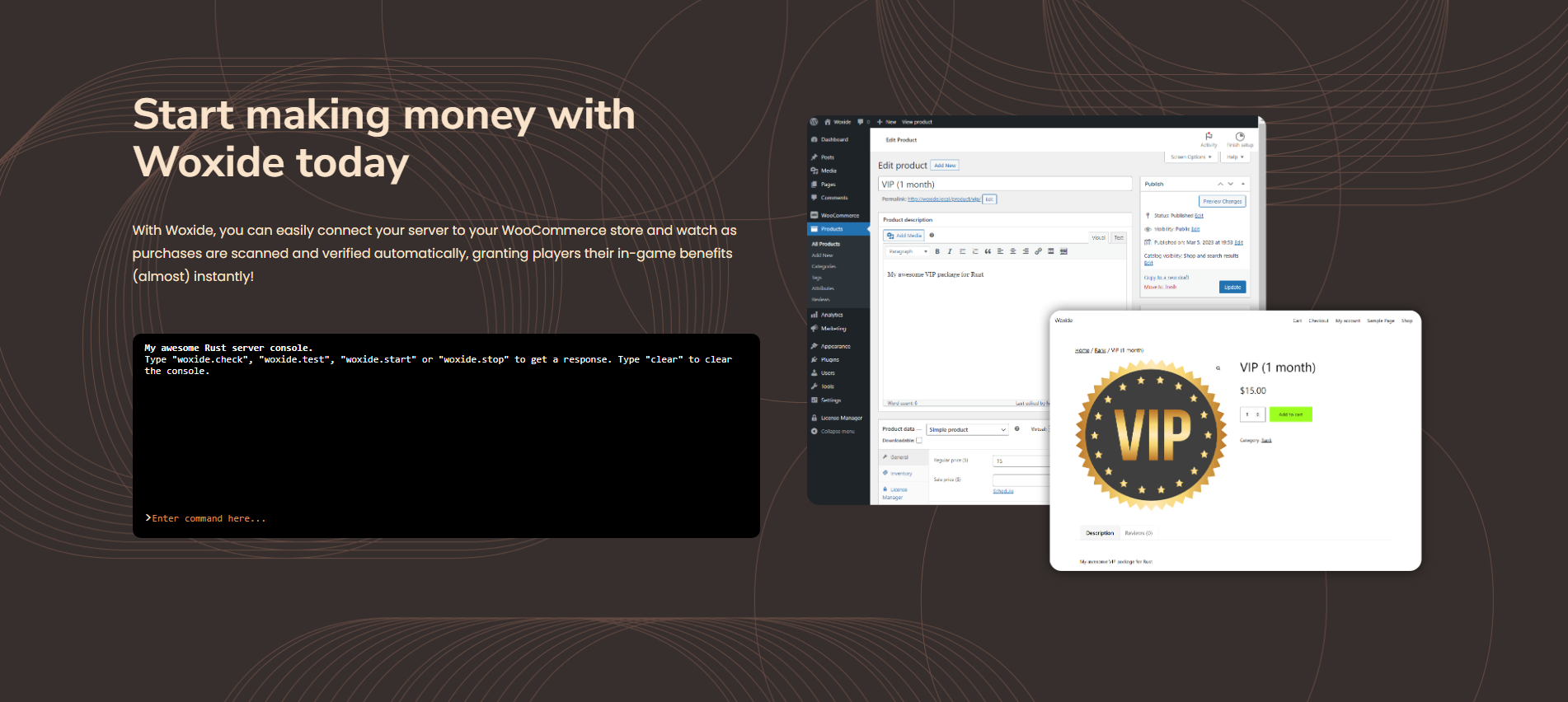Open the Reviews (0) tab
1568x702 pixels.
point(1138,533)
